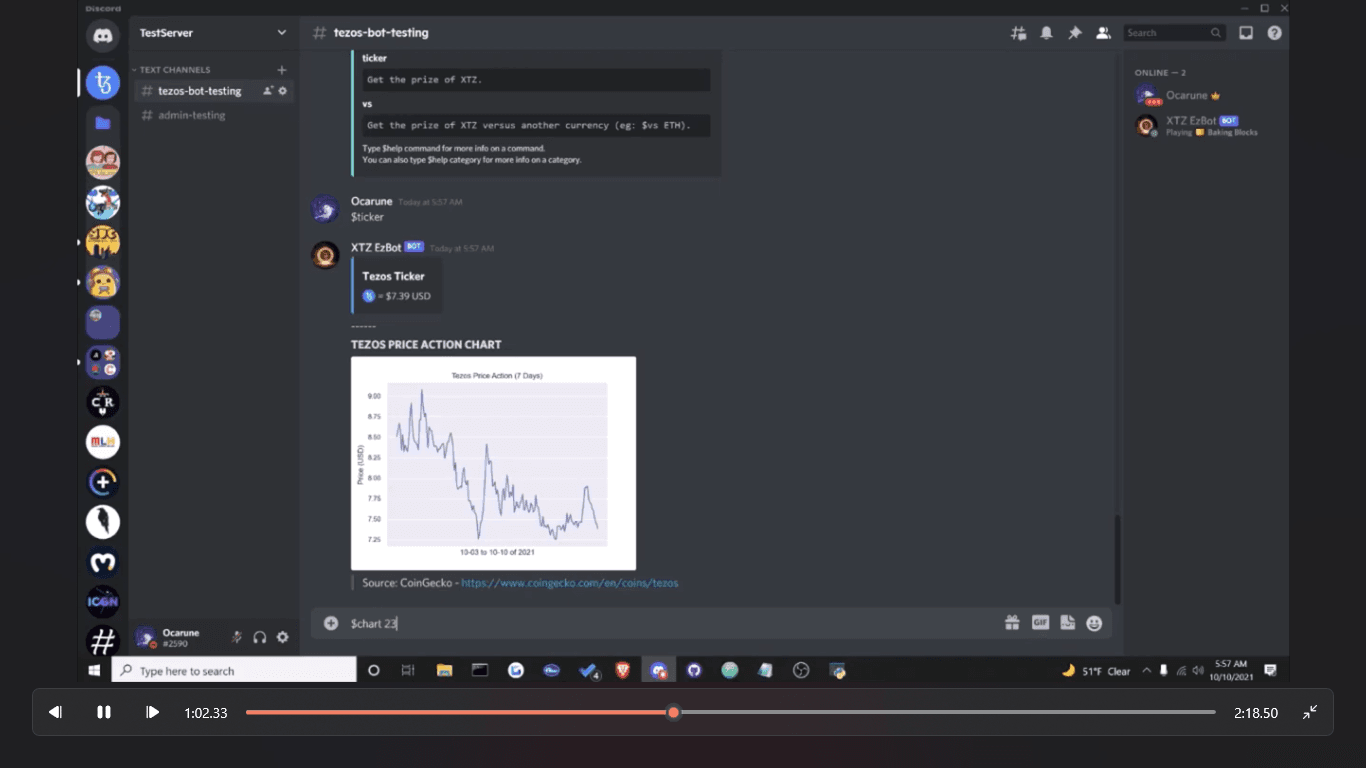Open Discord Home from the server list
The image size is (1366, 768).
coord(103,37)
